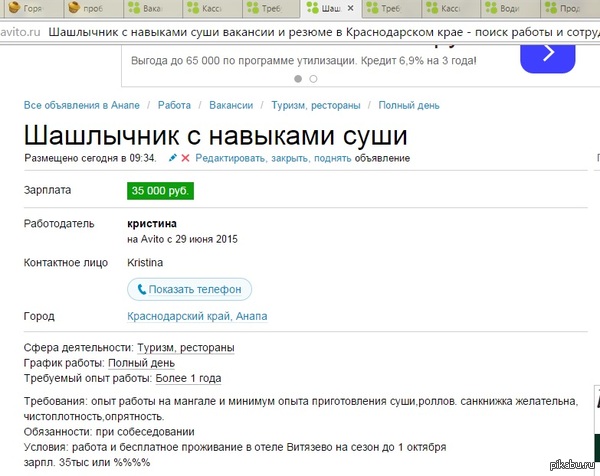Close the active 'Шаш' tab

350,8
